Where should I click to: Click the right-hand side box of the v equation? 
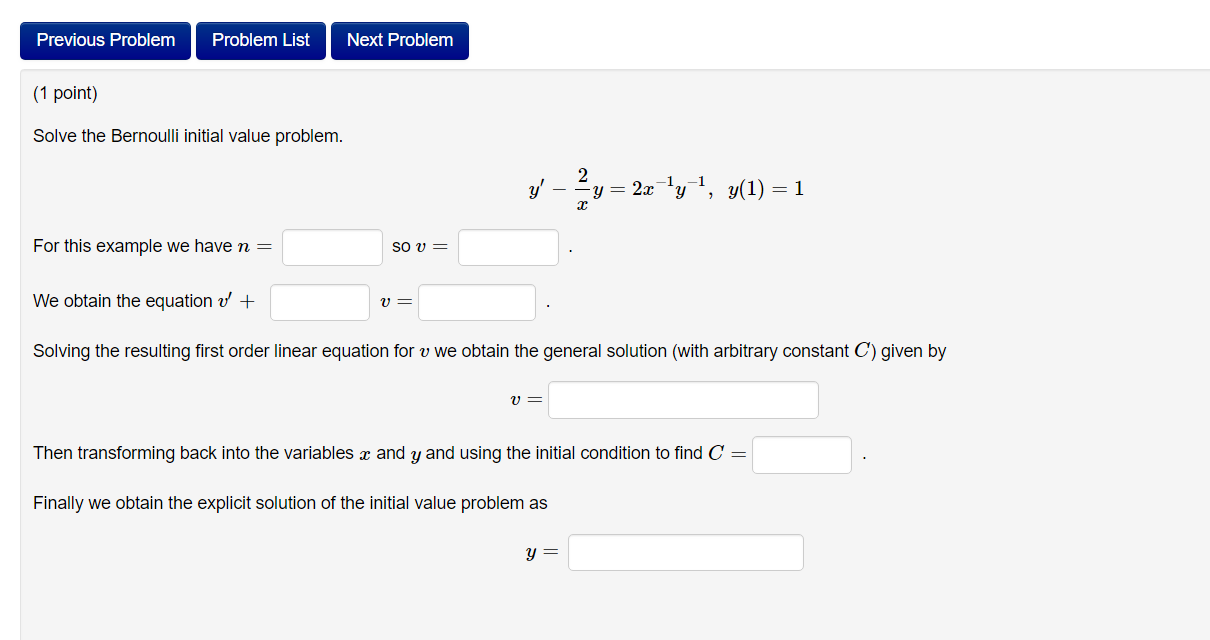coord(476,301)
